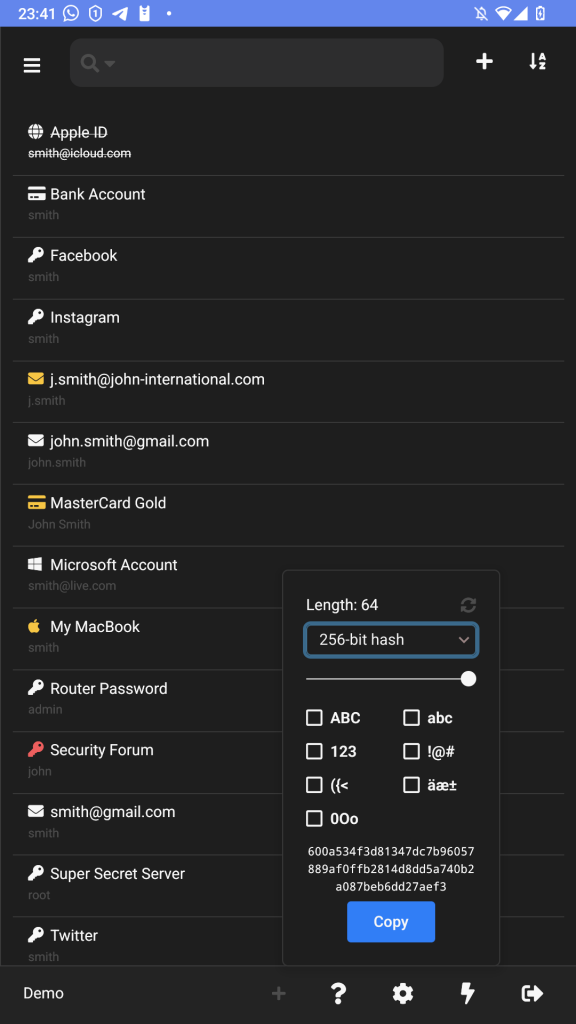Open the Demo file tab
This screenshot has height=1024, width=576.
coord(44,993)
